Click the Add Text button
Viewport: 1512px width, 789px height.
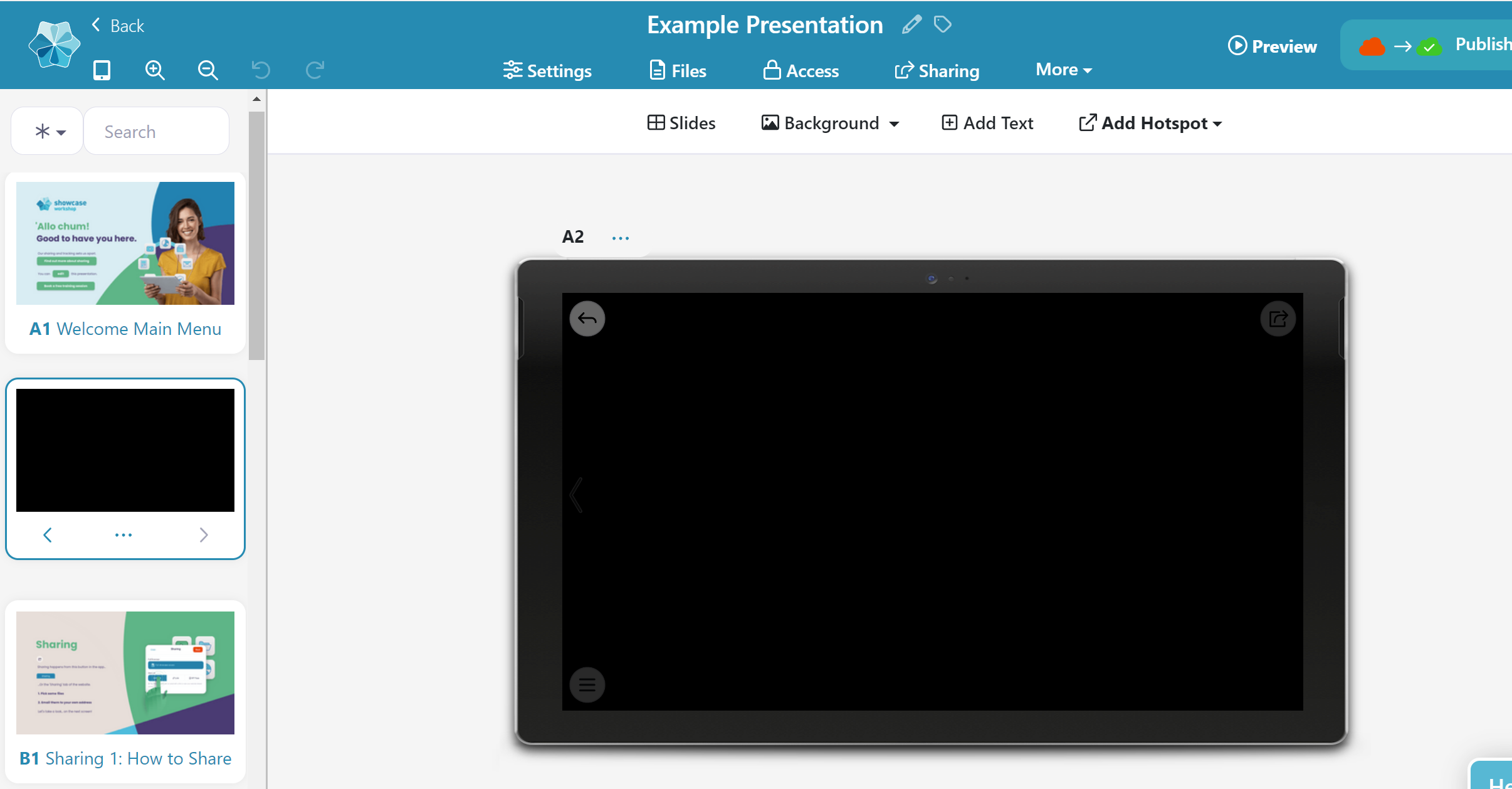pos(987,123)
